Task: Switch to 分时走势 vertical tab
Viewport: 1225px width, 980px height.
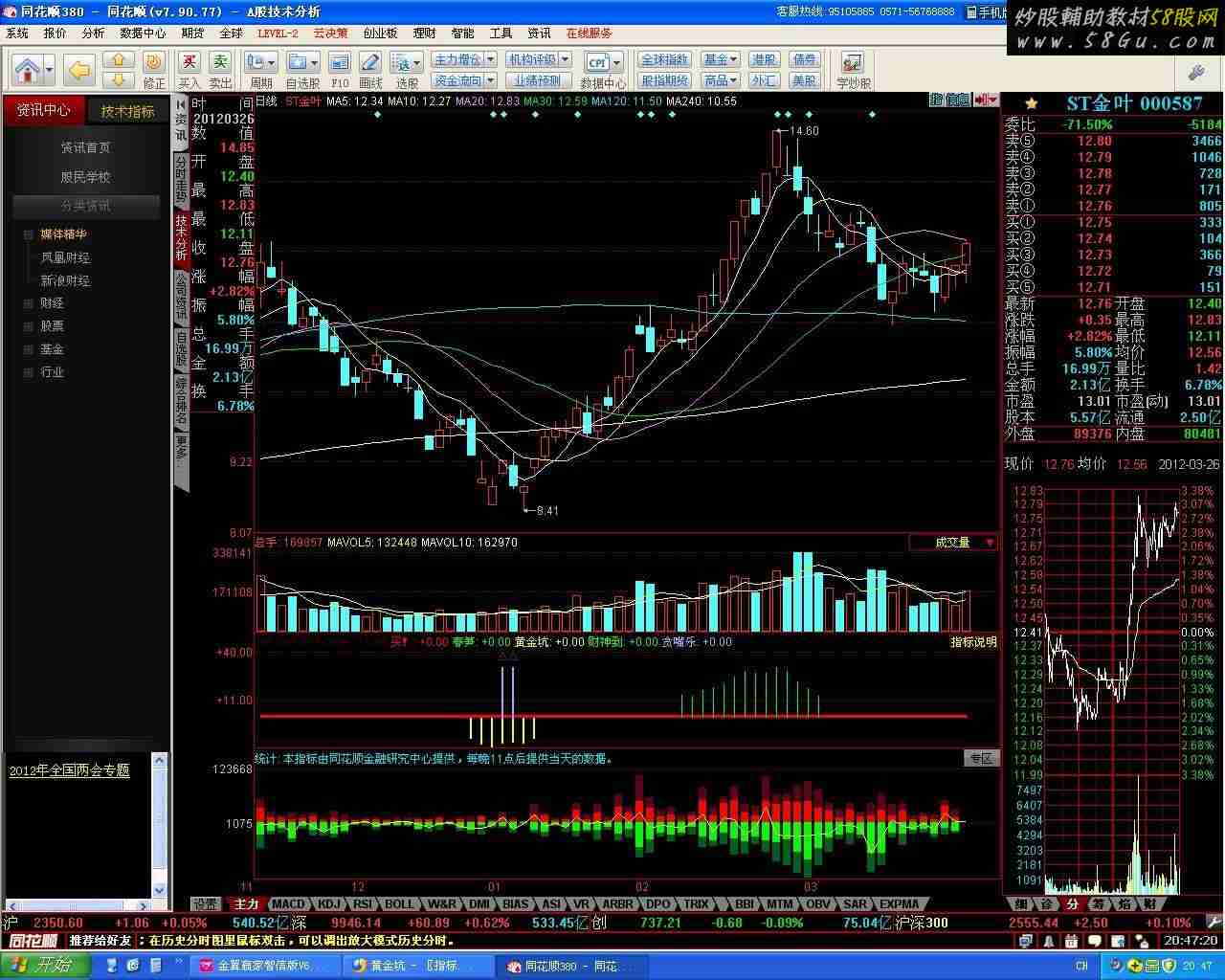Action: [181, 180]
